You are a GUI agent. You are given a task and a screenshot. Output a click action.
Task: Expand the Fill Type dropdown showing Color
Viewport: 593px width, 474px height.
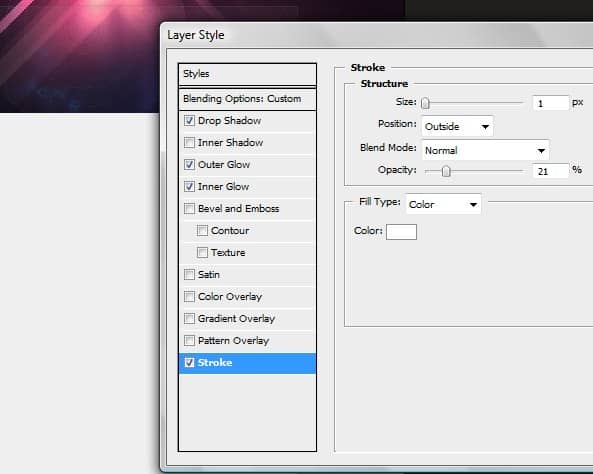click(x=443, y=204)
